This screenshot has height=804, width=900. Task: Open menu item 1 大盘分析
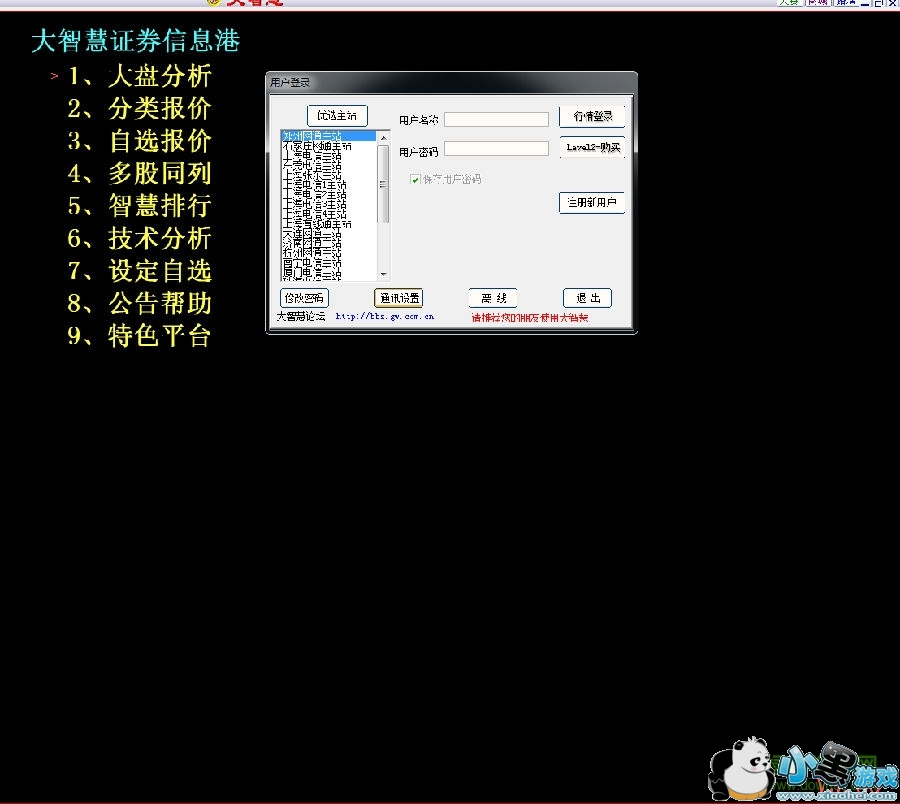140,76
